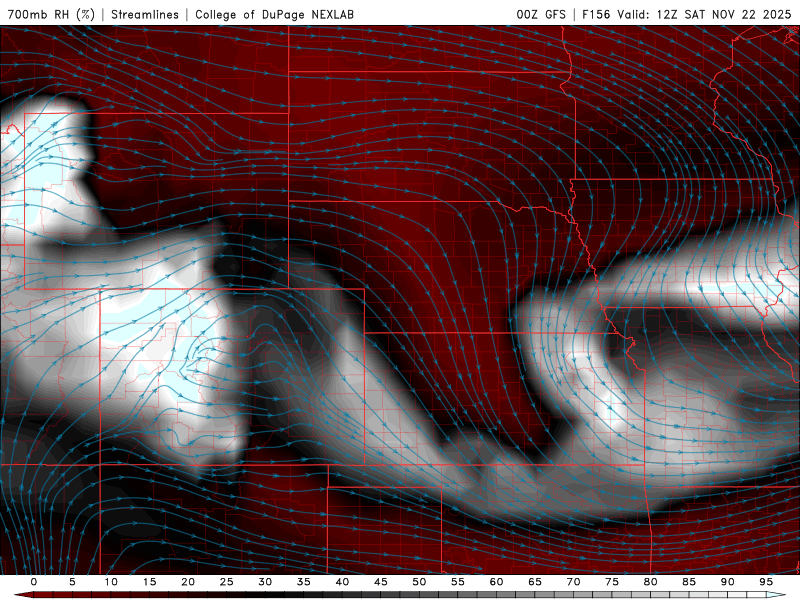Click 'Valid: 12Z SAT NOV 22 2025' text
800x600 pixels.
coord(704,14)
